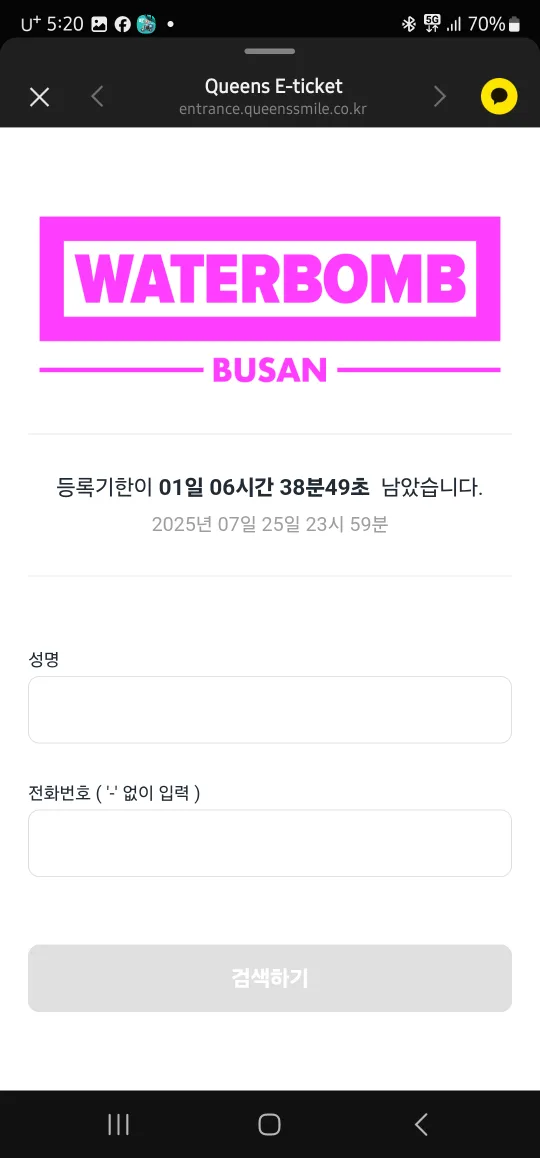Image resolution: width=540 pixels, height=1158 pixels.
Task: Tap the Android back button
Action: (x=421, y=1124)
